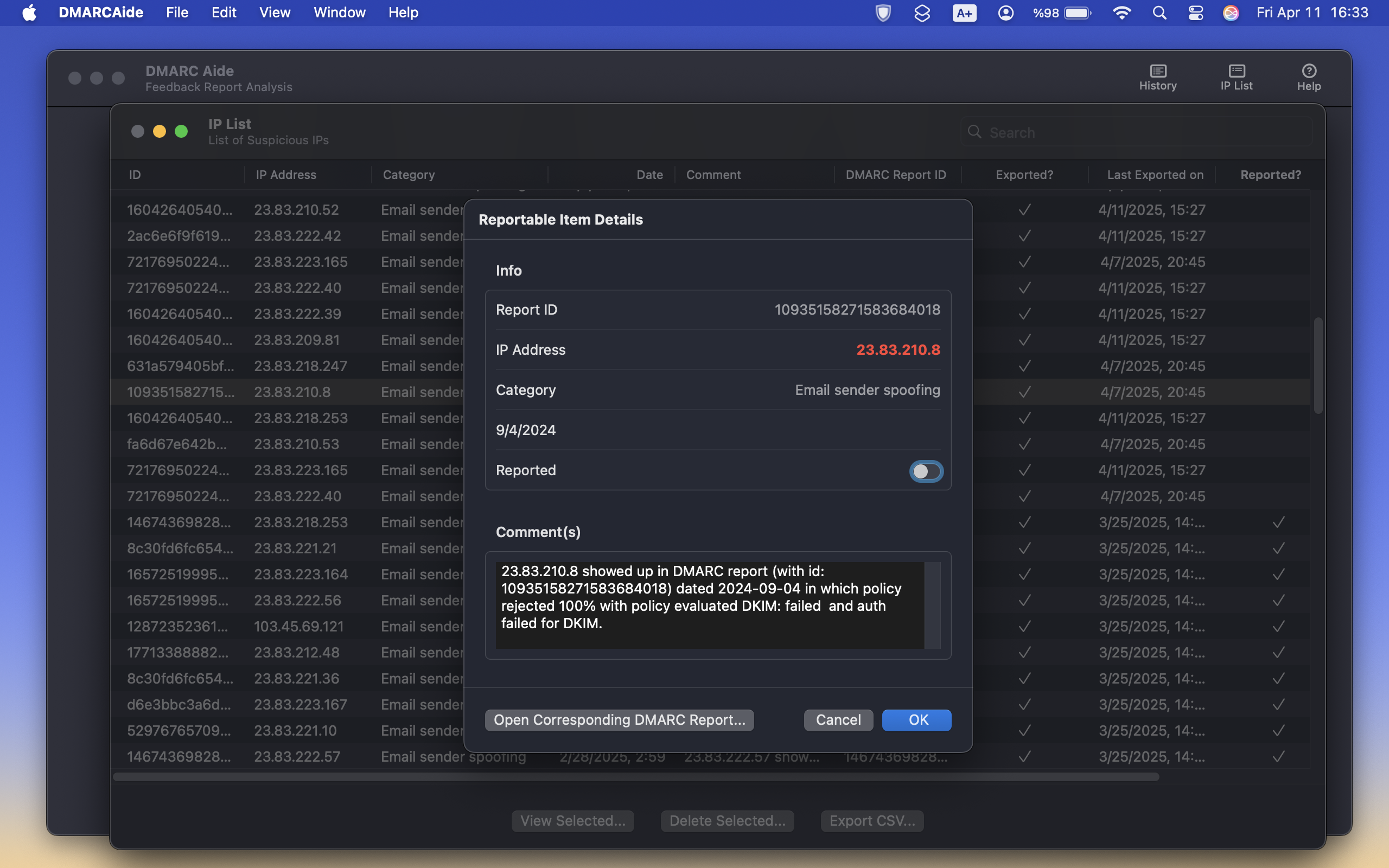Open battery status in menu bar

pos(1062,12)
